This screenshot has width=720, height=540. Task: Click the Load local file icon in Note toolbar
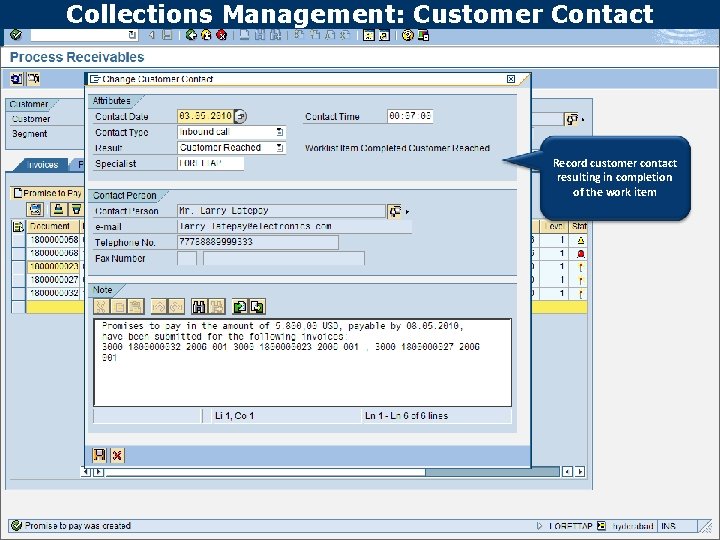(240, 306)
